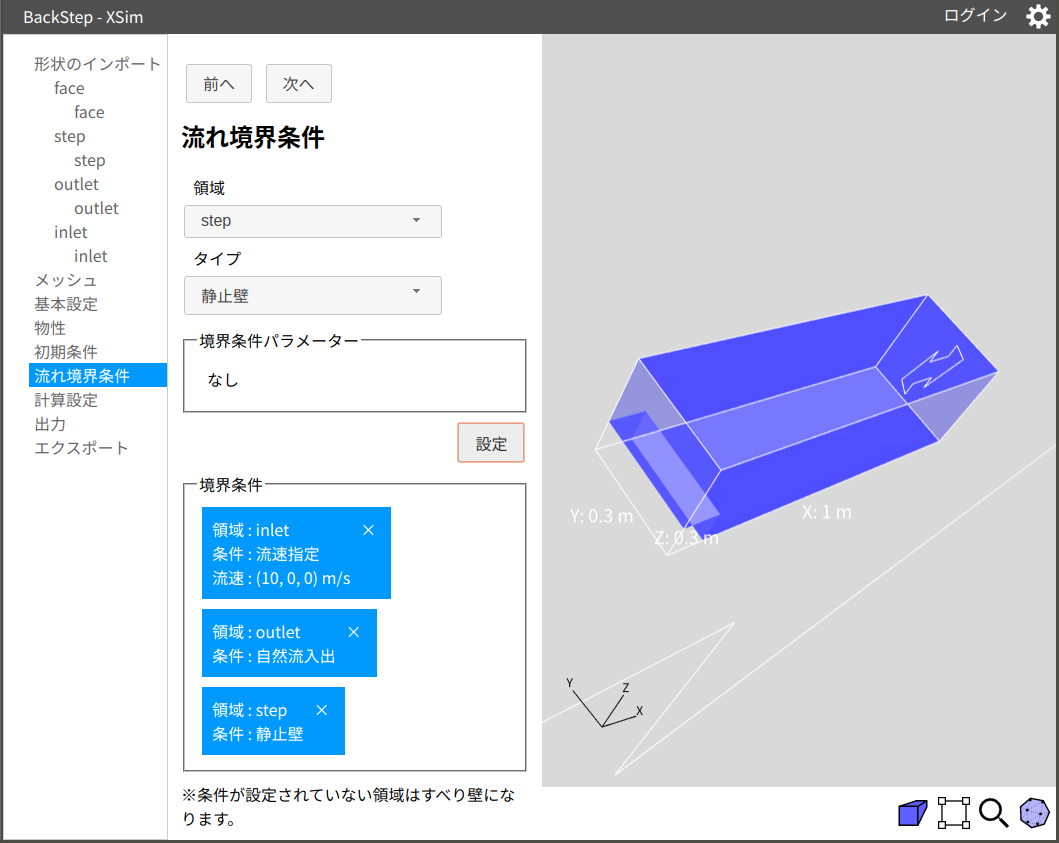Screen dimensions: 1059x843
Task: Toggle the mesh polyhedron view icon
Action: tap(1034, 813)
